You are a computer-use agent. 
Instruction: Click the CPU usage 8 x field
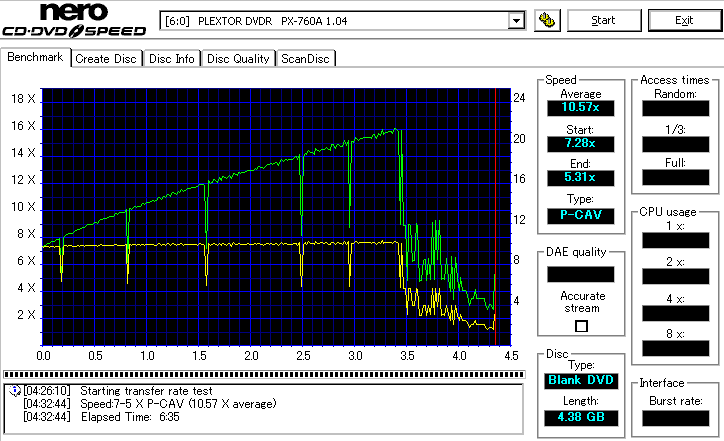point(676,348)
